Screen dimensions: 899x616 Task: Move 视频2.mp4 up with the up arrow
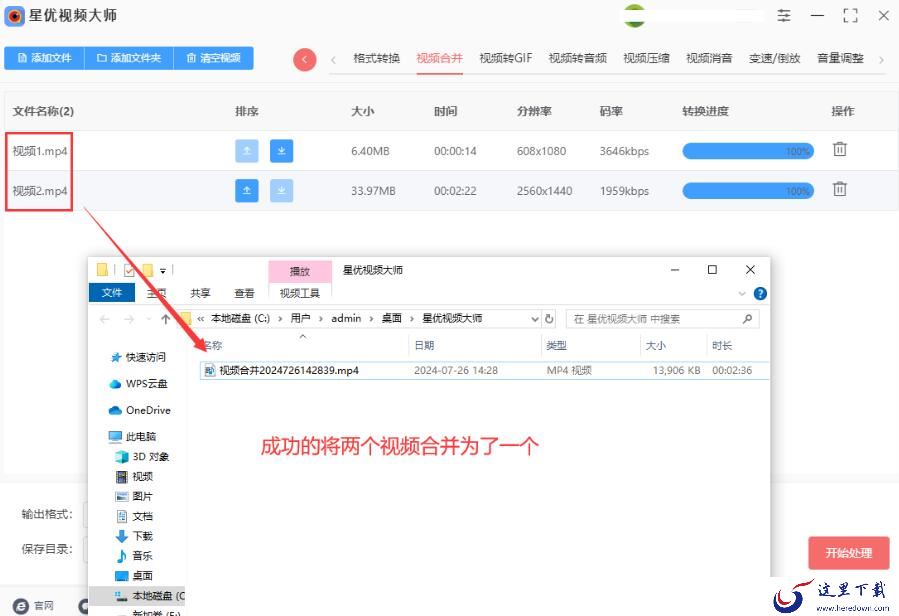[x=247, y=190]
